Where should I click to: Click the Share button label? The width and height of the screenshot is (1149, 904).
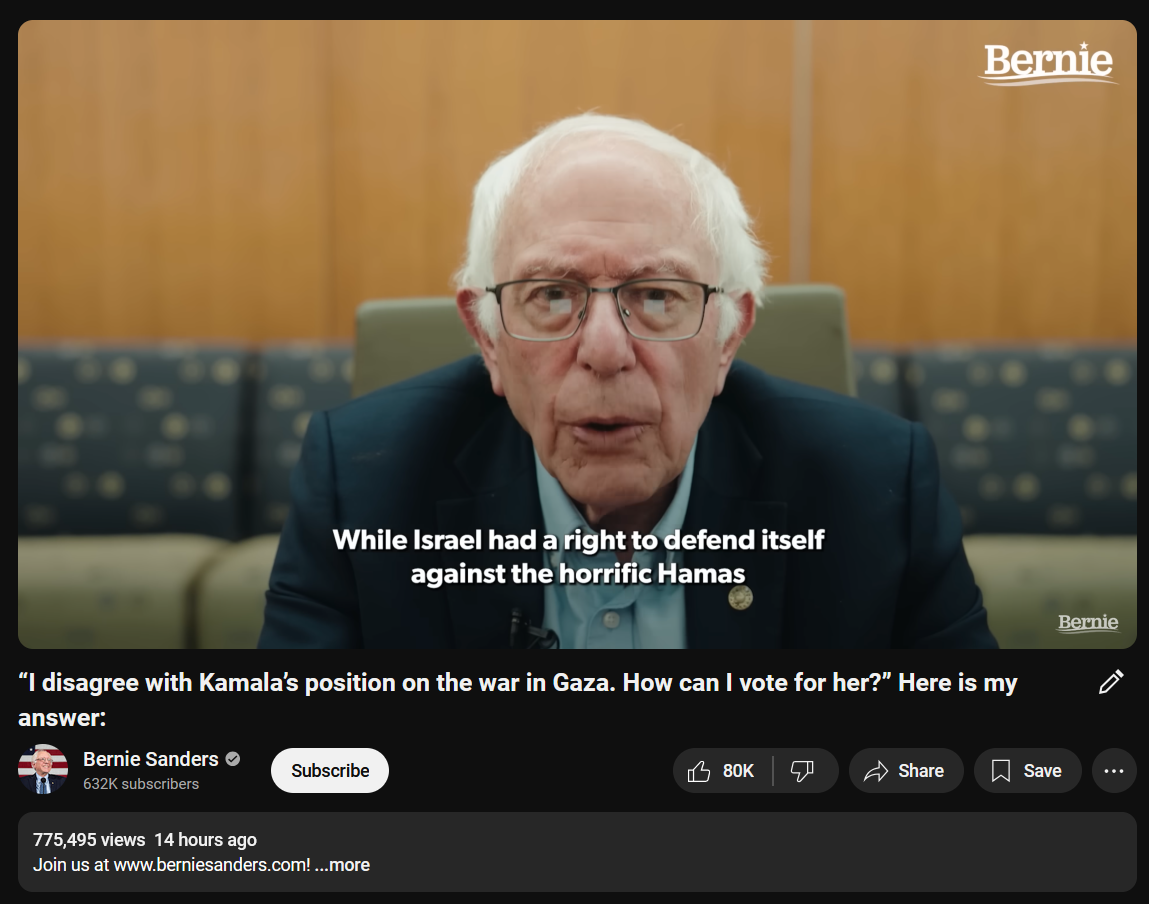click(x=920, y=771)
